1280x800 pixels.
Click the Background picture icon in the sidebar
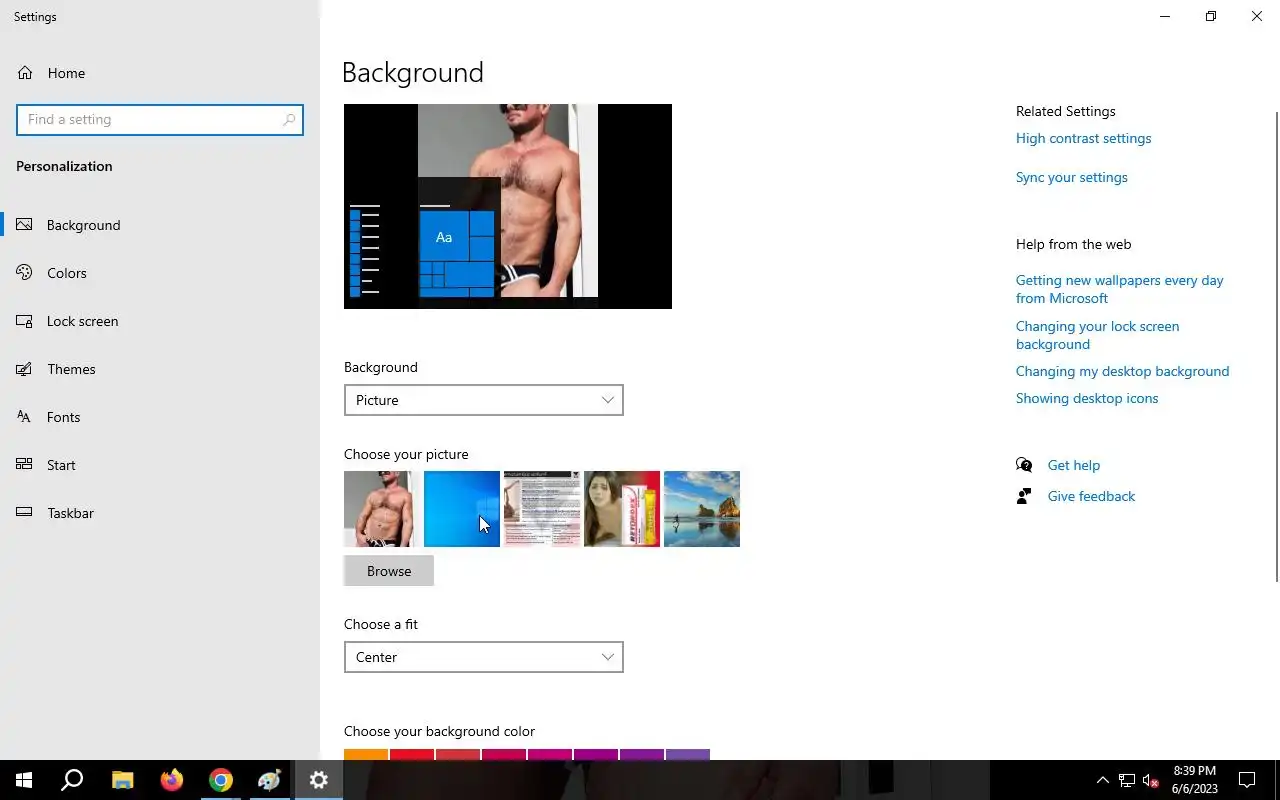(x=25, y=225)
